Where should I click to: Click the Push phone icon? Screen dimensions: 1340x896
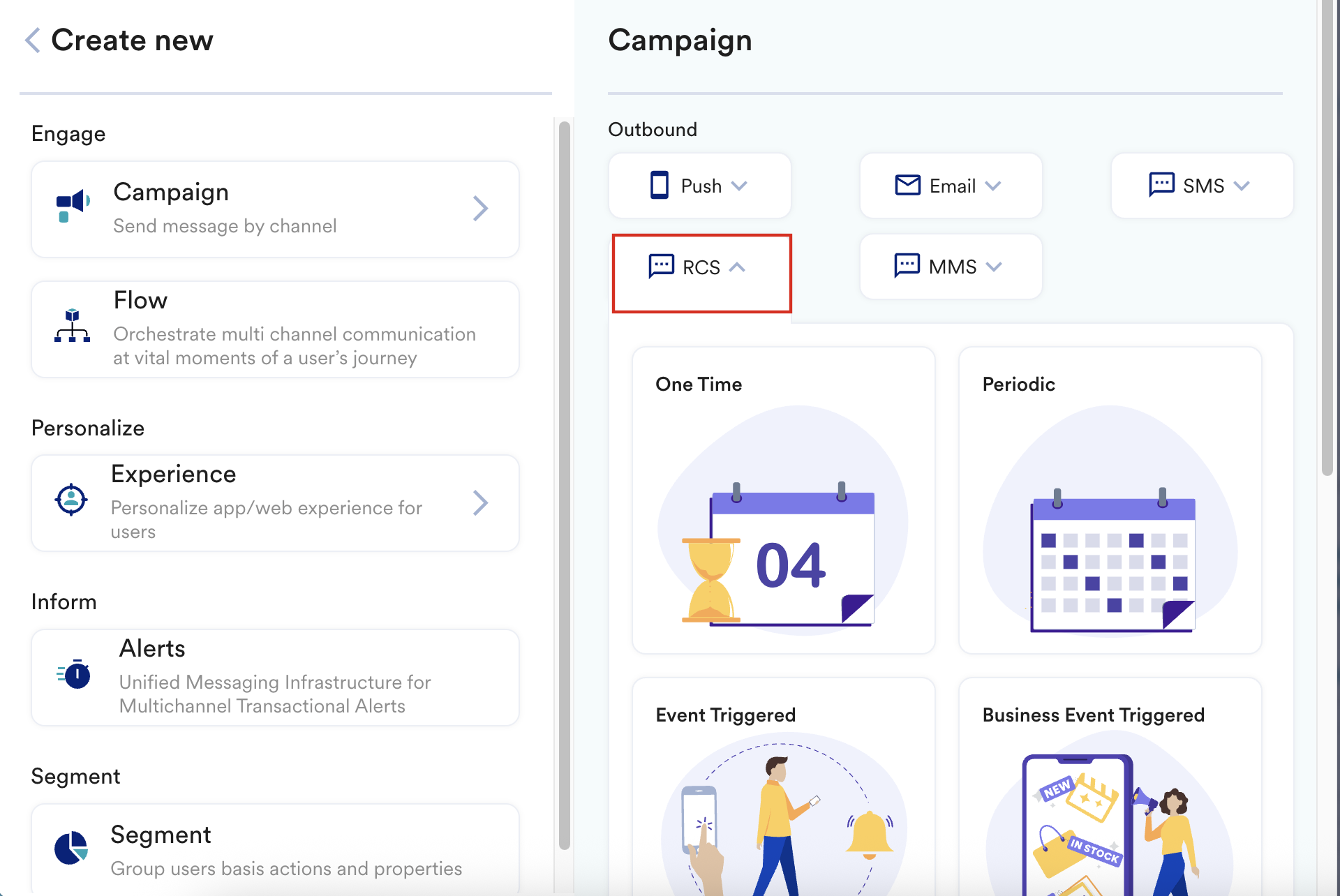[659, 186]
